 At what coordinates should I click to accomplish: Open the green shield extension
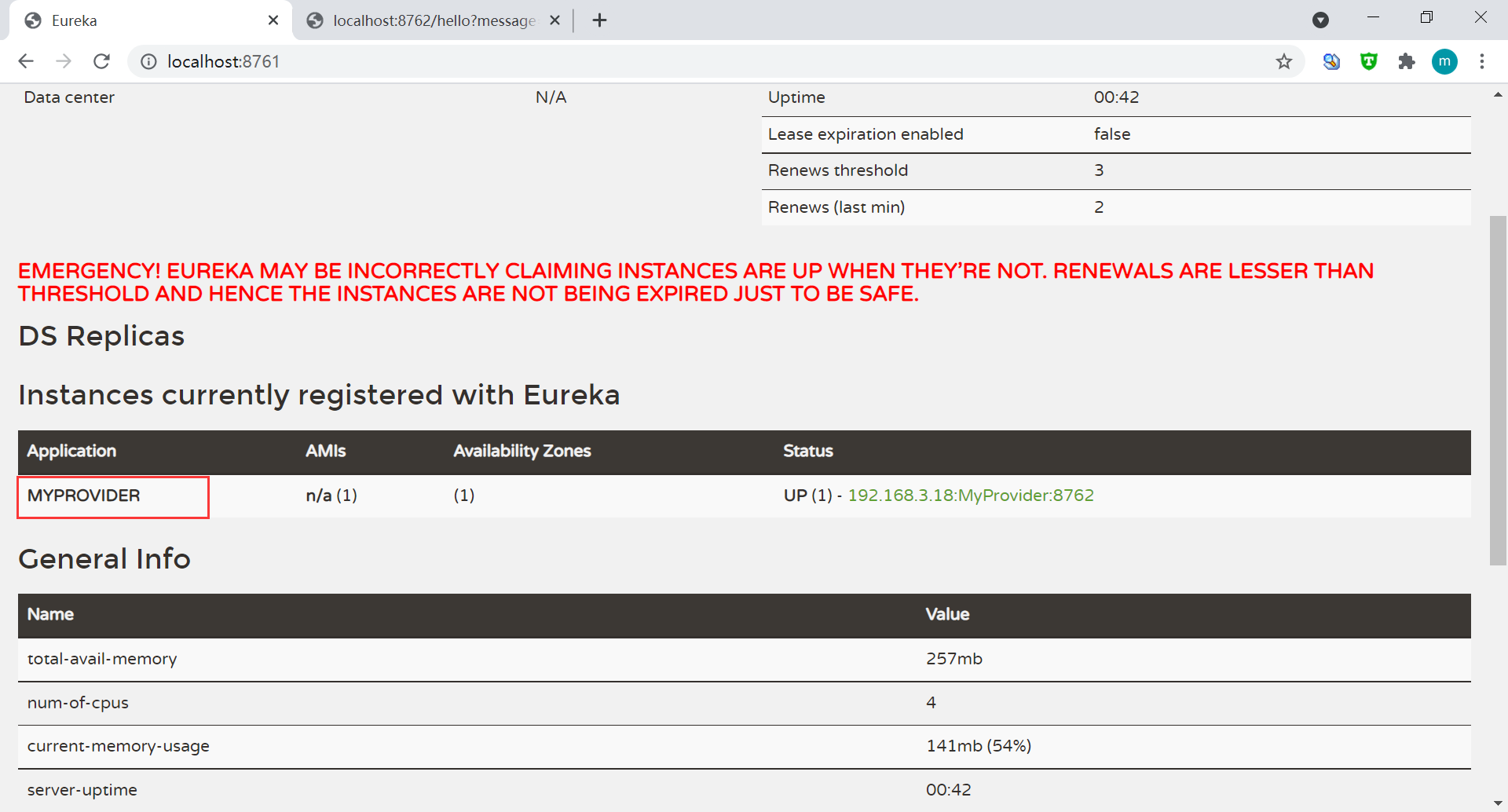(x=1369, y=61)
